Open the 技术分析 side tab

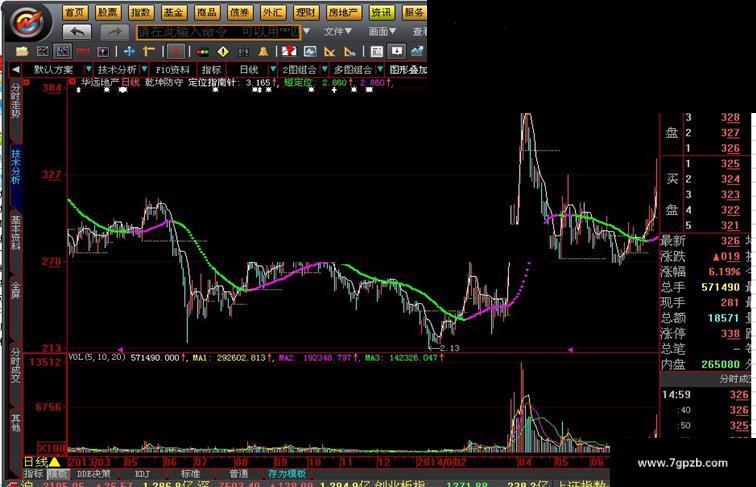[x=16, y=167]
